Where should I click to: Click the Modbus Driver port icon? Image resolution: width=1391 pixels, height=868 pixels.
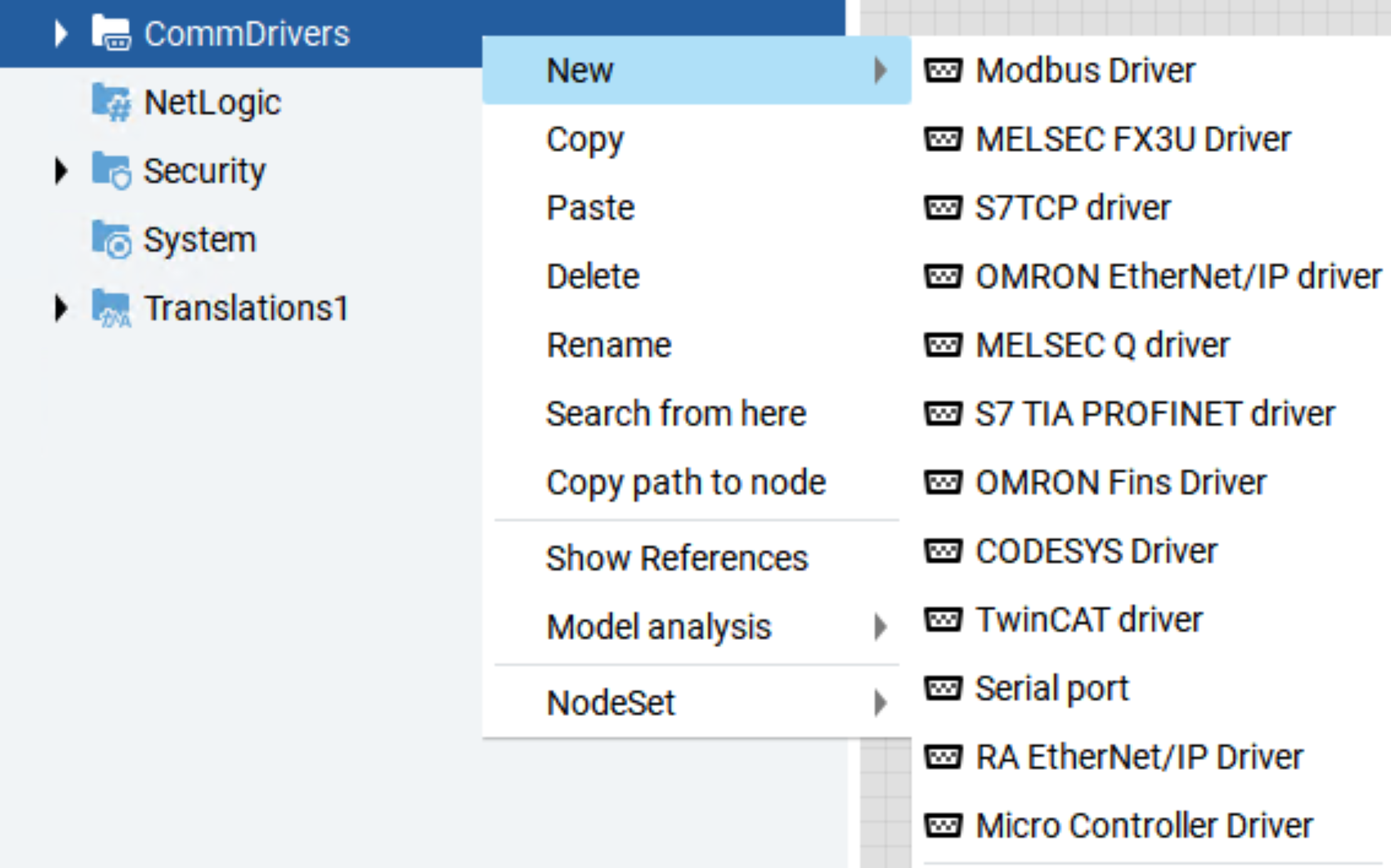point(943,71)
